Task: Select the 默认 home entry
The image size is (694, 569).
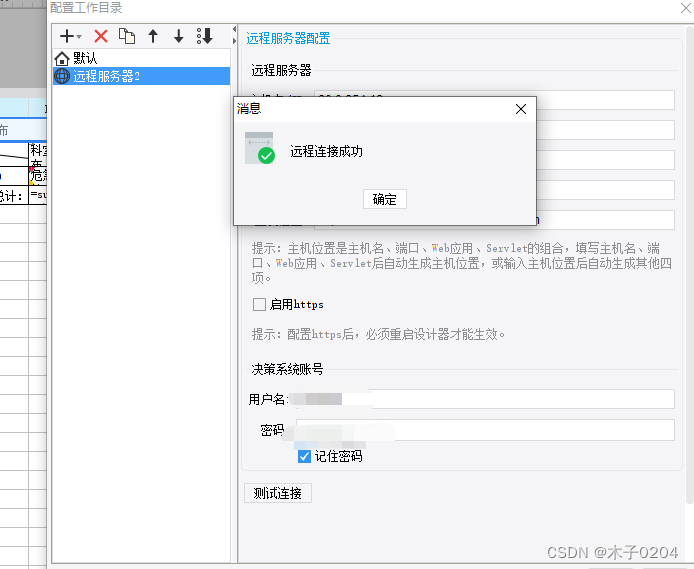Action: click(141, 58)
